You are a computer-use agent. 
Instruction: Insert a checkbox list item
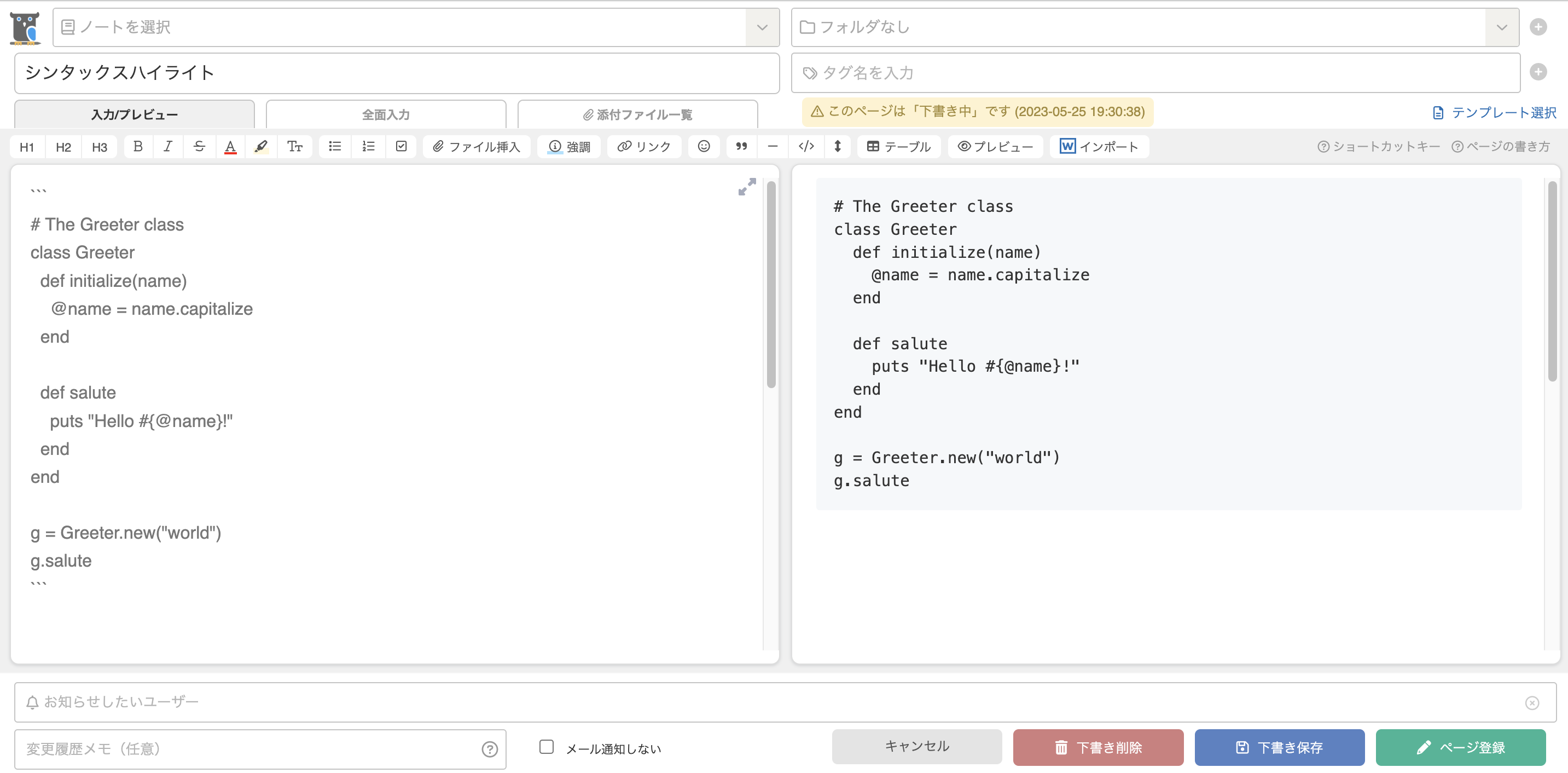coord(401,146)
